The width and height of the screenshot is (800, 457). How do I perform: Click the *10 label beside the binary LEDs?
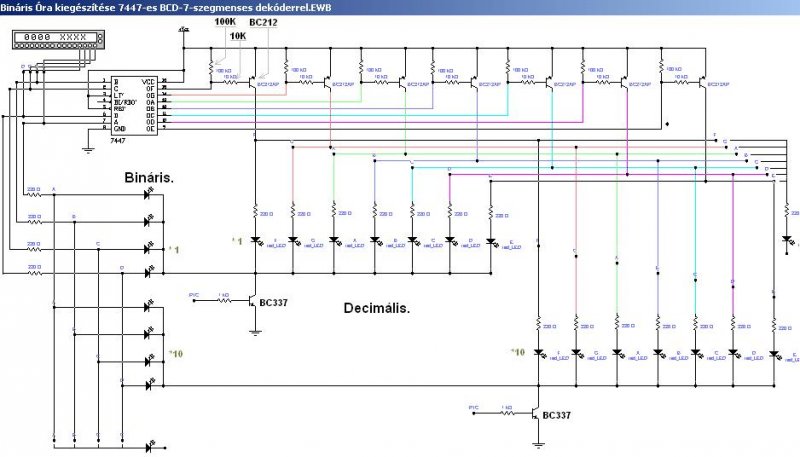point(176,353)
